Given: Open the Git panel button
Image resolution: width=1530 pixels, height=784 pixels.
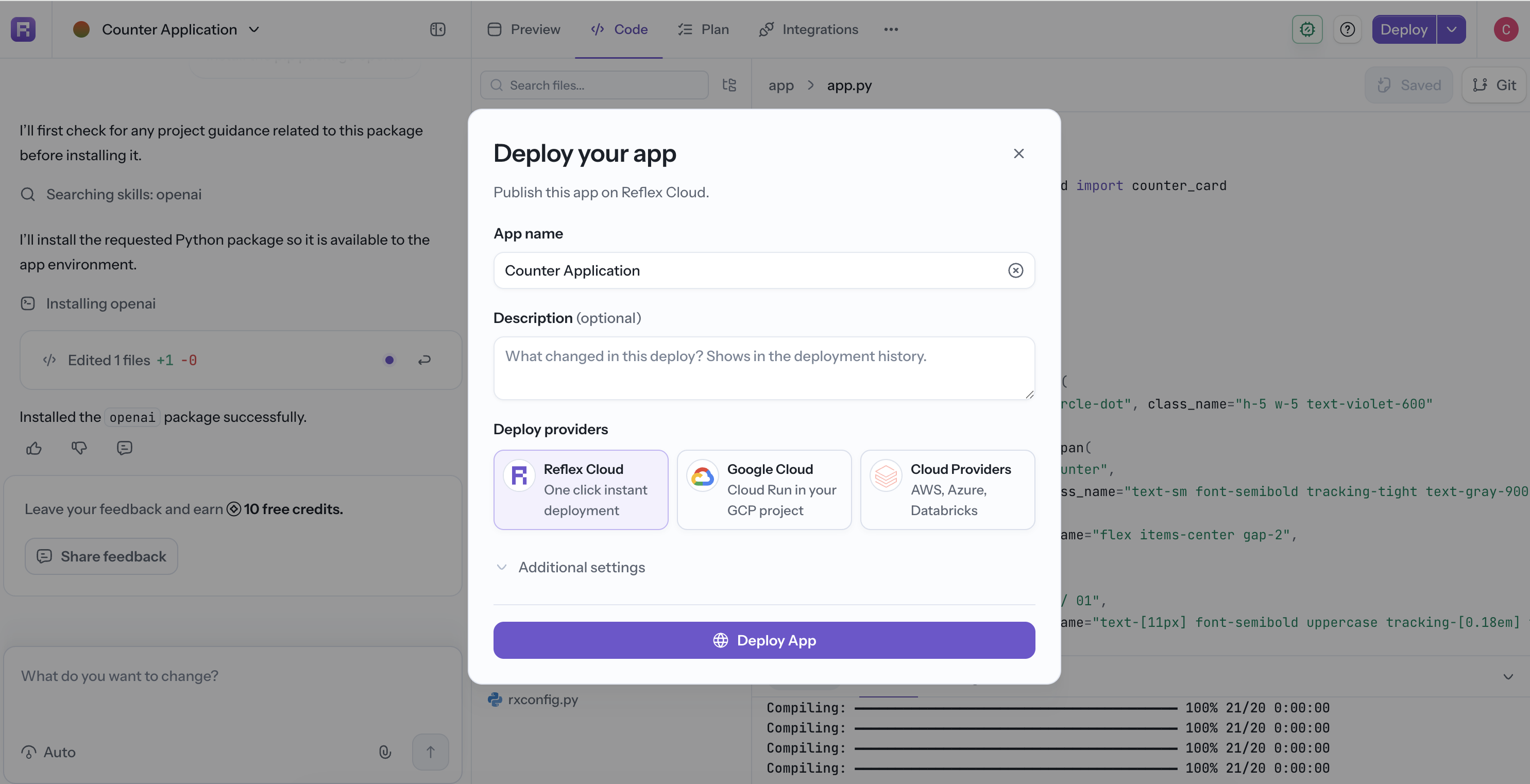Looking at the screenshot, I should click(1494, 85).
